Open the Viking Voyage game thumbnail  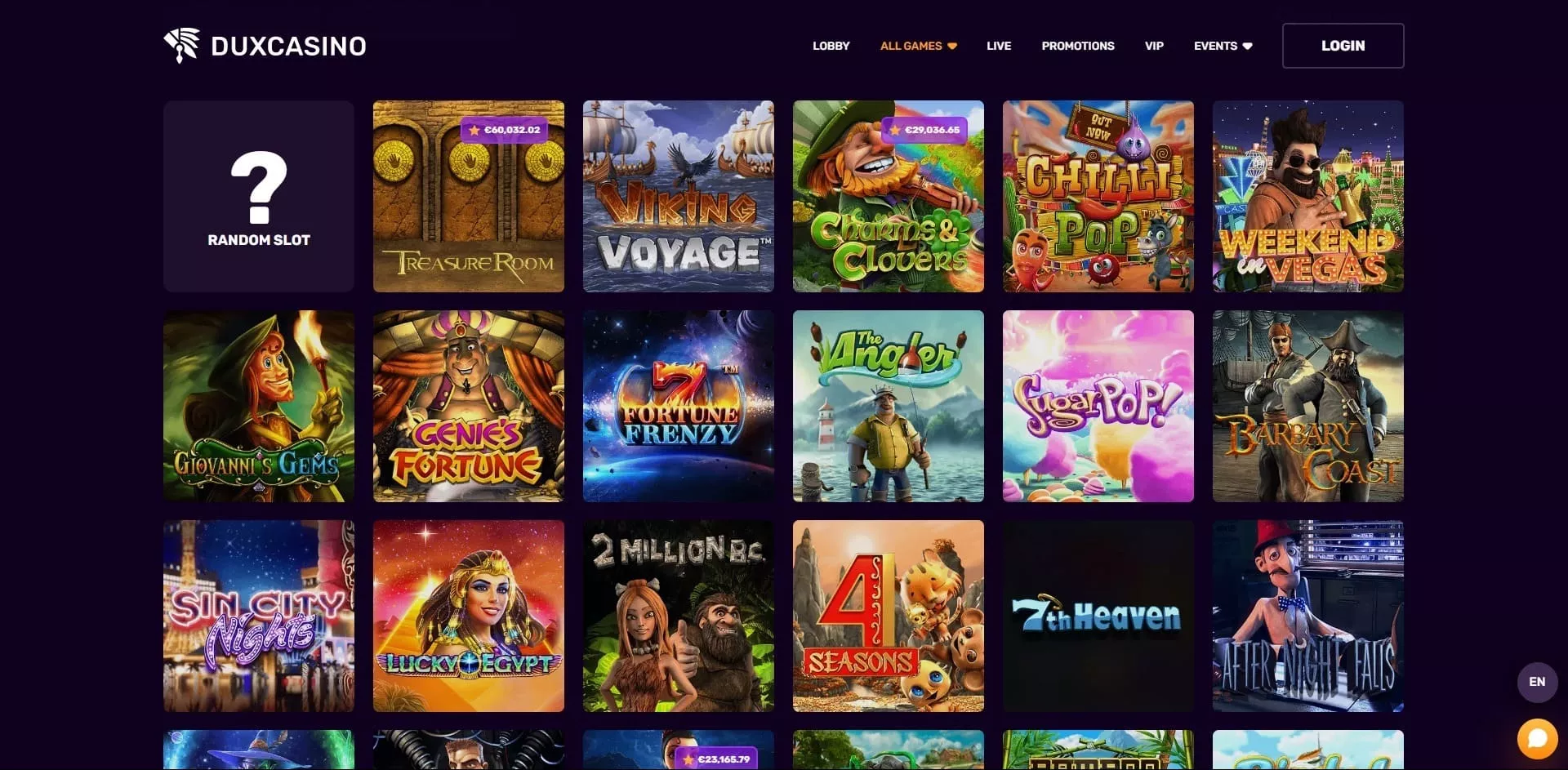(x=678, y=196)
